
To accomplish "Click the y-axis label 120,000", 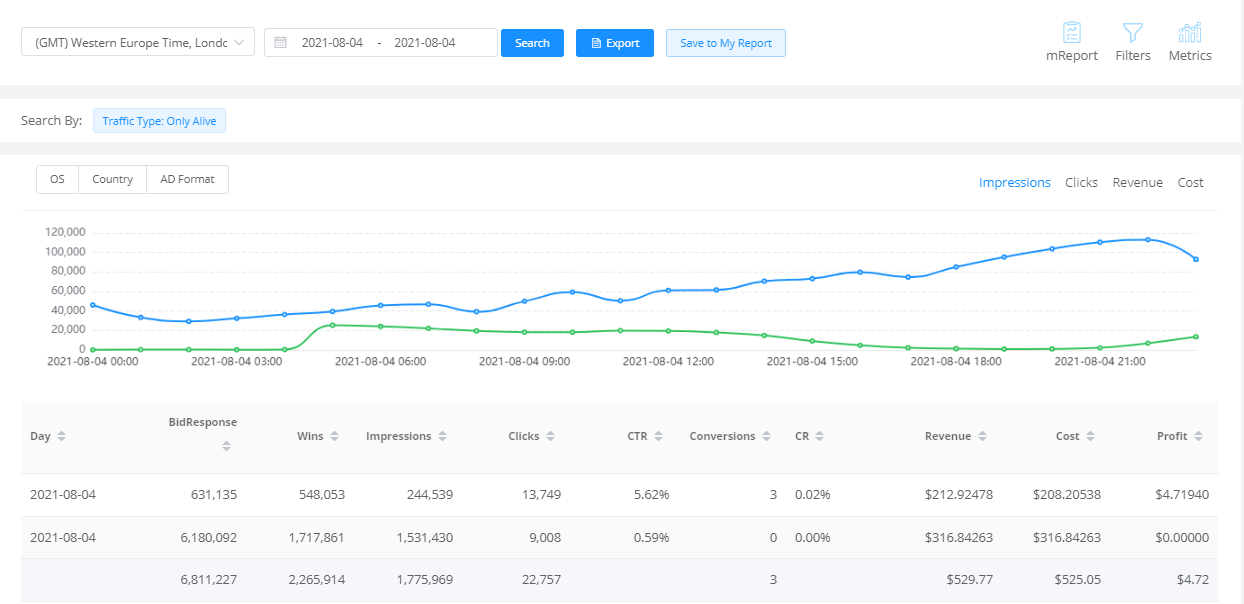I will (x=65, y=232).
